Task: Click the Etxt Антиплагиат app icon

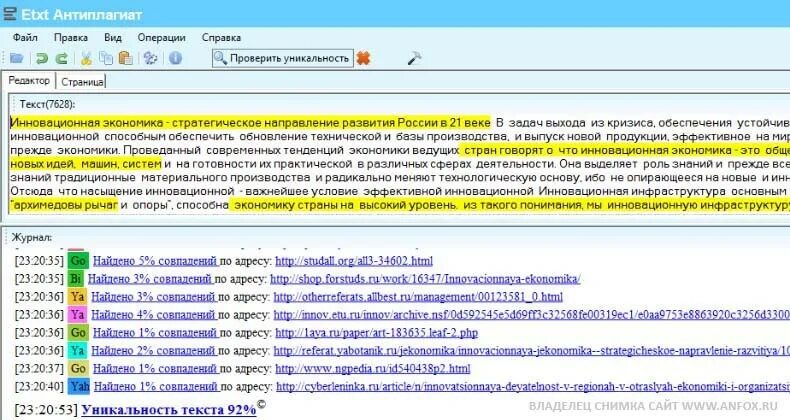Action: pyautogui.click(x=10, y=14)
